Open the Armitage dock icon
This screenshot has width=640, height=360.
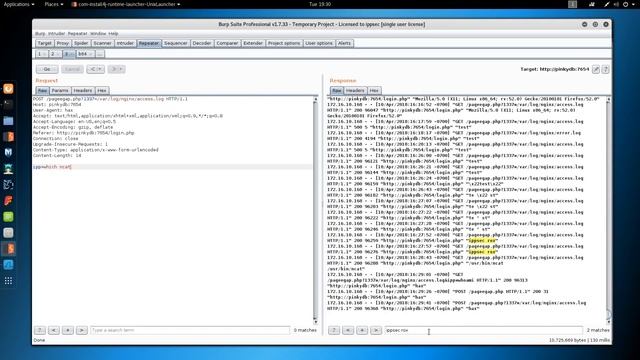(8, 169)
